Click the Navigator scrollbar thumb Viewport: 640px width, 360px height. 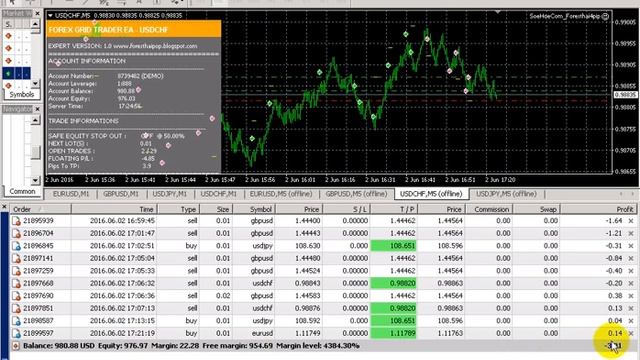[x=36, y=152]
